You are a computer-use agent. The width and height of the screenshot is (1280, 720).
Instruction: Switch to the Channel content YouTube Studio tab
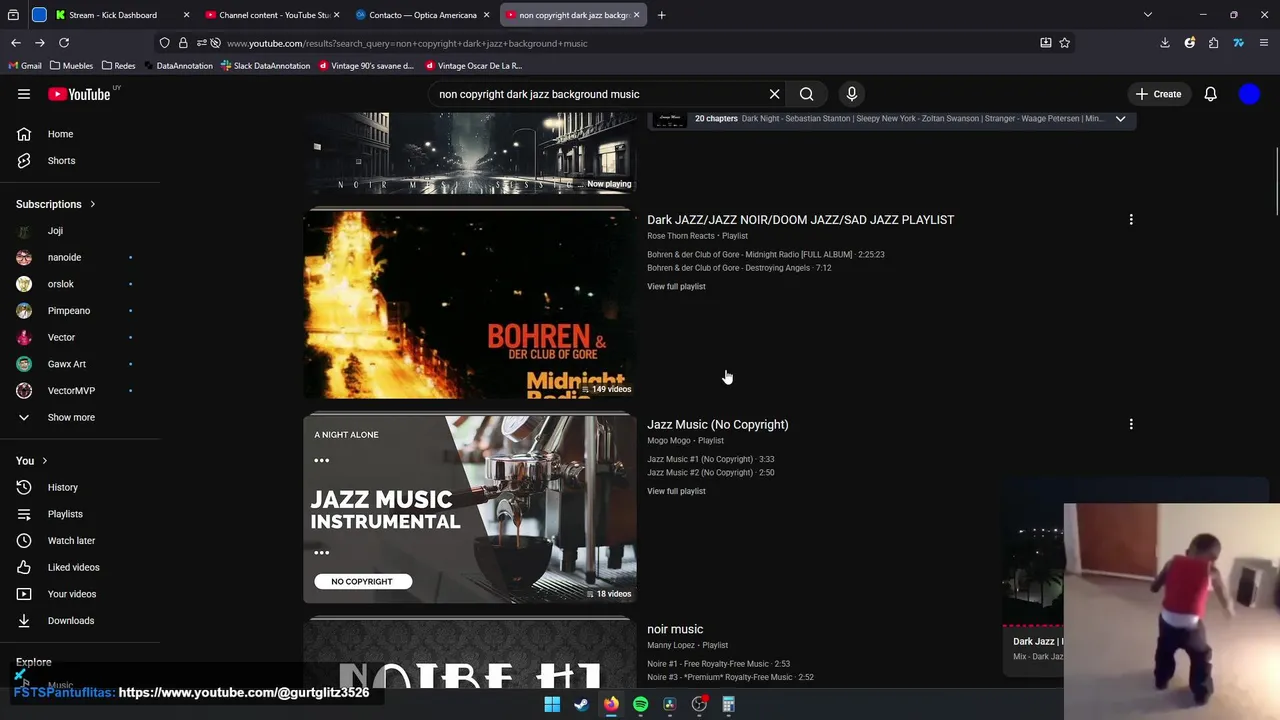(270, 15)
